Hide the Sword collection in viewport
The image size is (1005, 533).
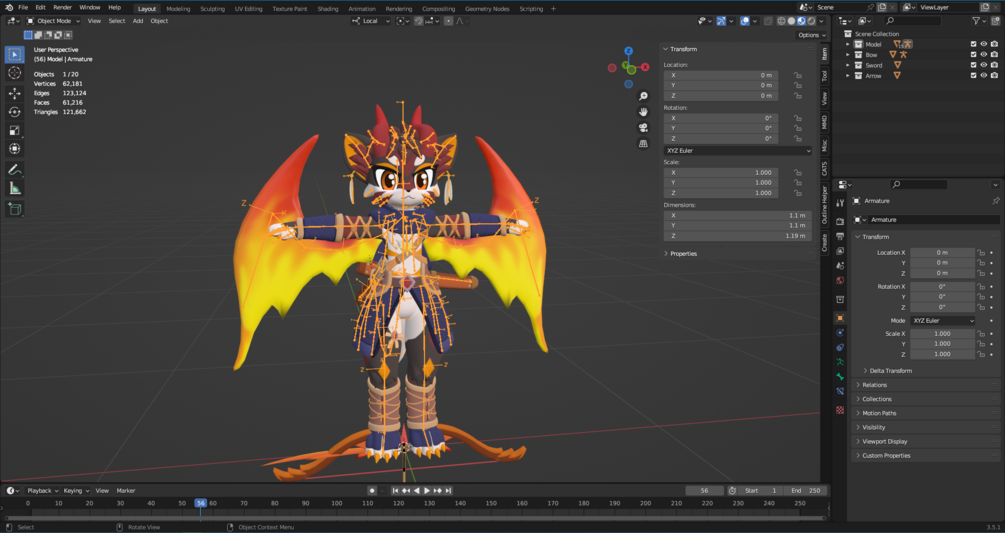pos(984,65)
